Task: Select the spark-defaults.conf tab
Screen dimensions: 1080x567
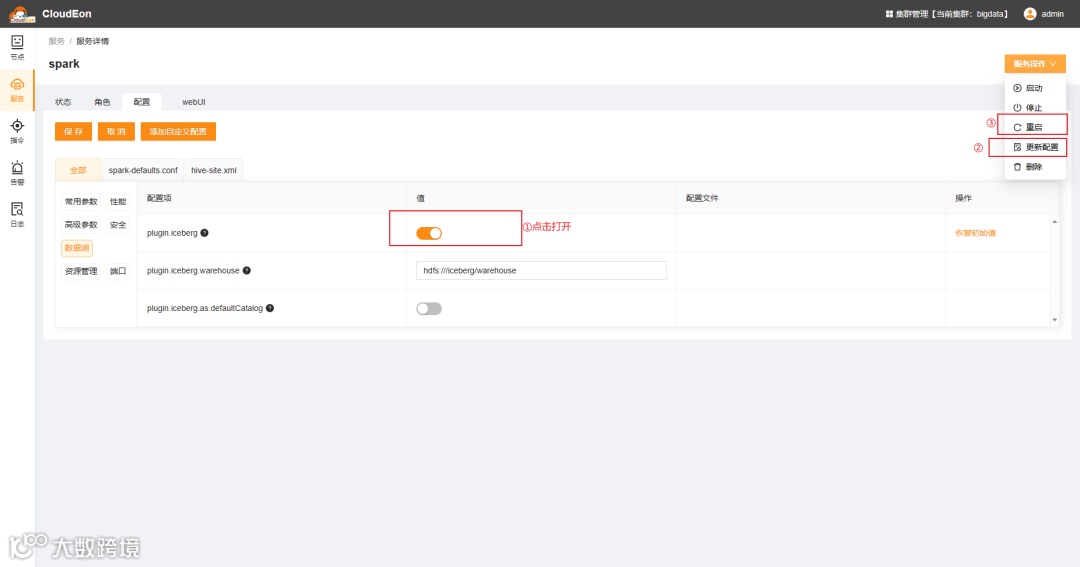Action: (143, 170)
